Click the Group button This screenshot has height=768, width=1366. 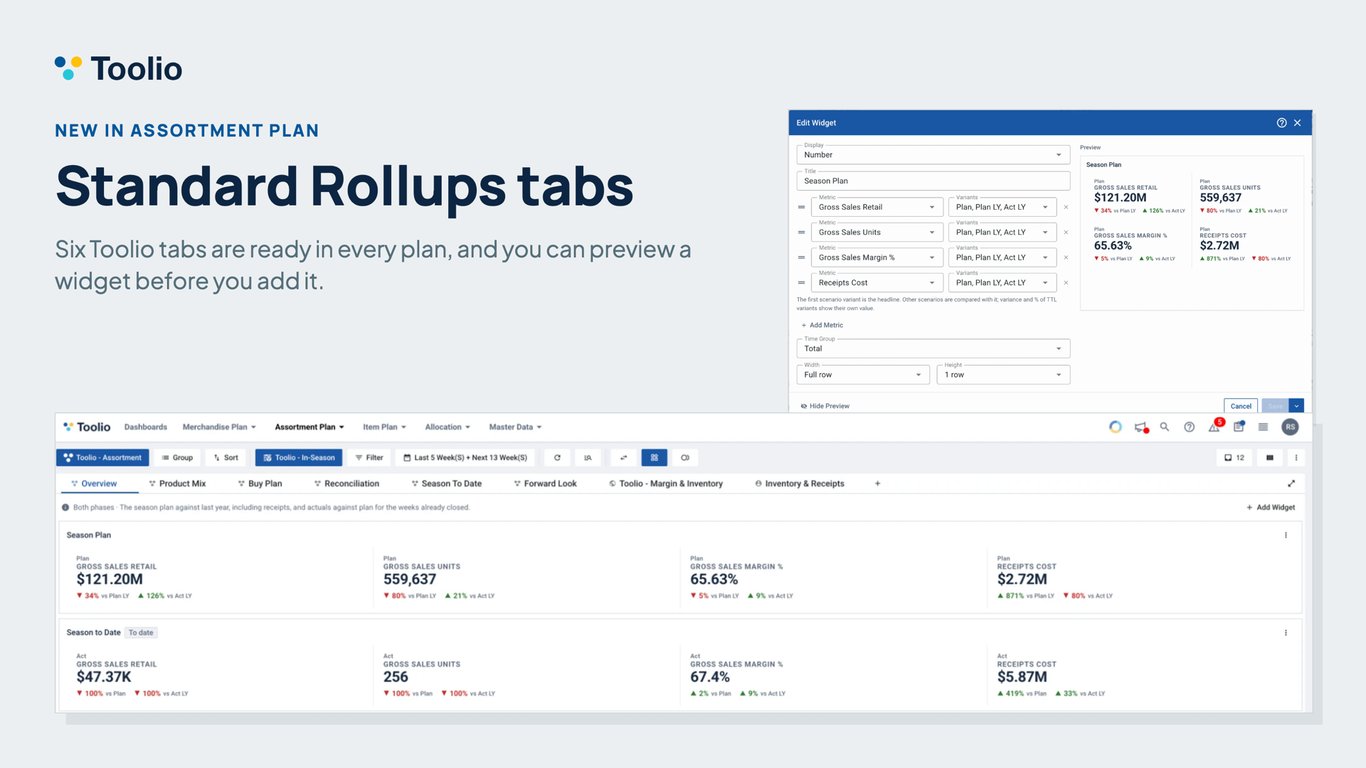pyautogui.click(x=177, y=457)
